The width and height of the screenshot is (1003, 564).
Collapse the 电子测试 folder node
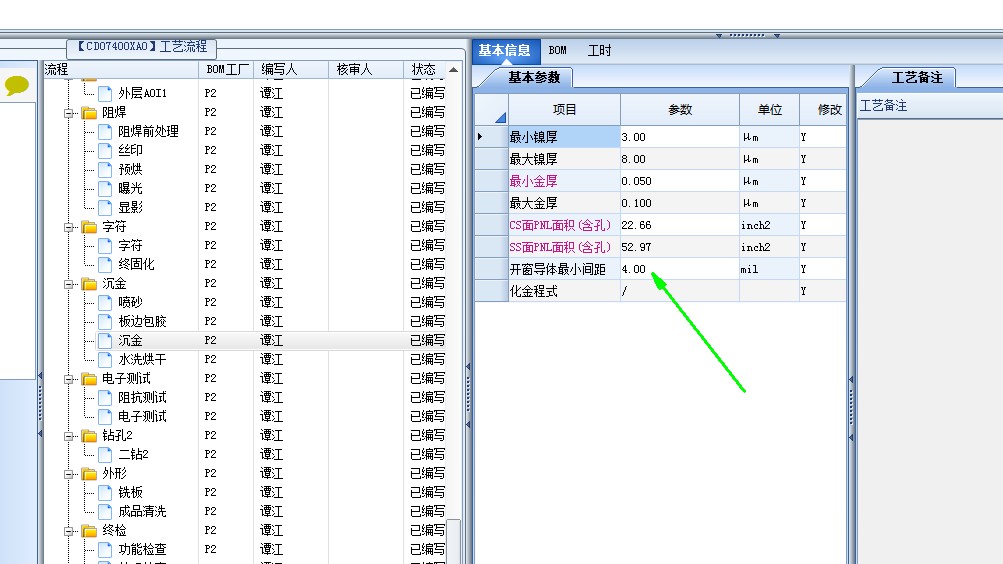(68, 379)
